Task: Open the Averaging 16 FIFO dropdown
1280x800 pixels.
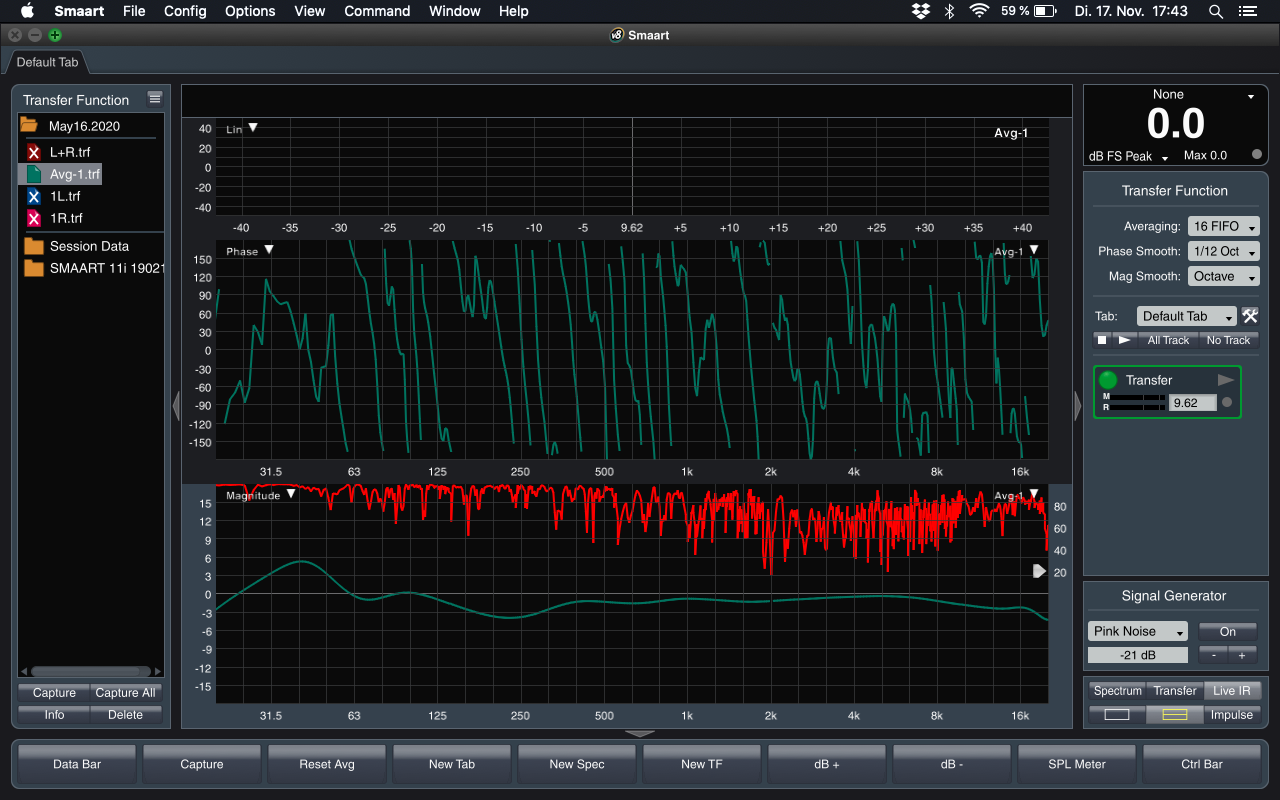Action: click(x=1223, y=227)
